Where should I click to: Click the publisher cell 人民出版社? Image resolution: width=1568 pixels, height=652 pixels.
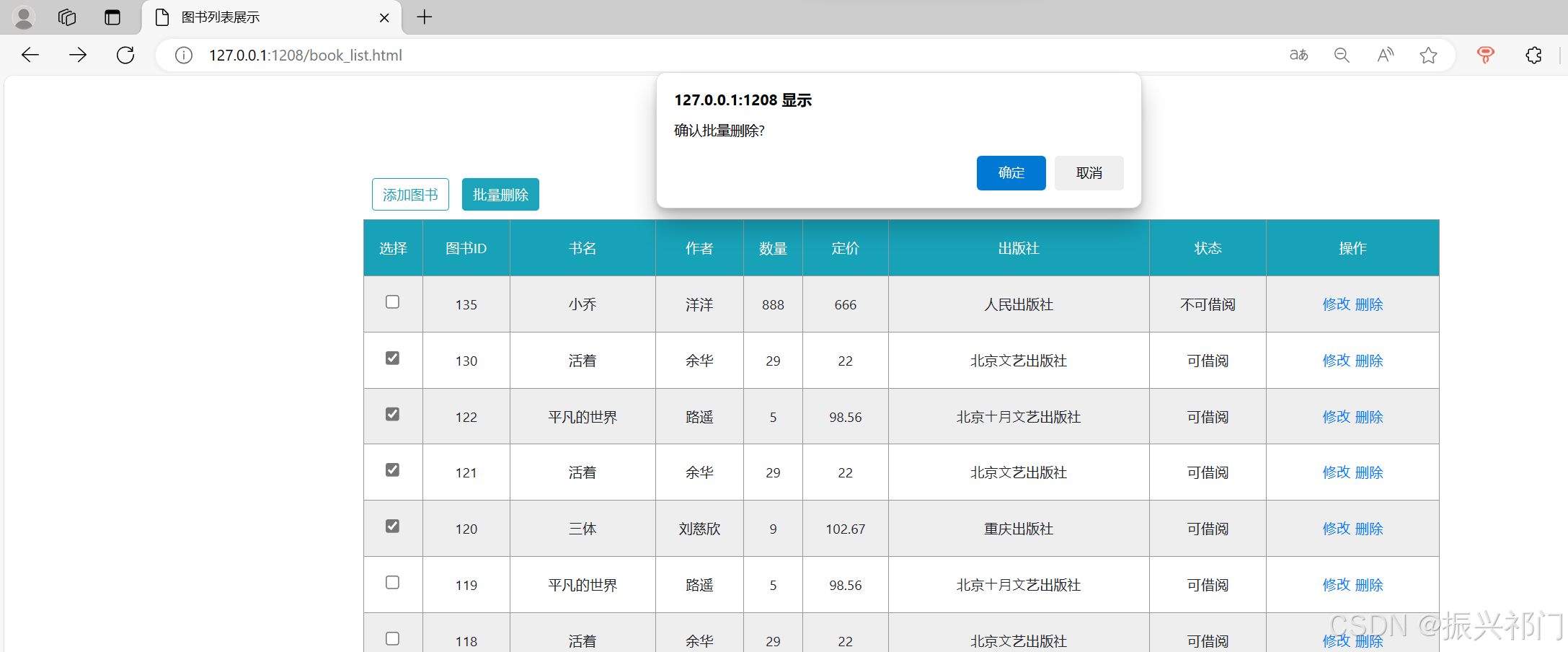(1019, 304)
